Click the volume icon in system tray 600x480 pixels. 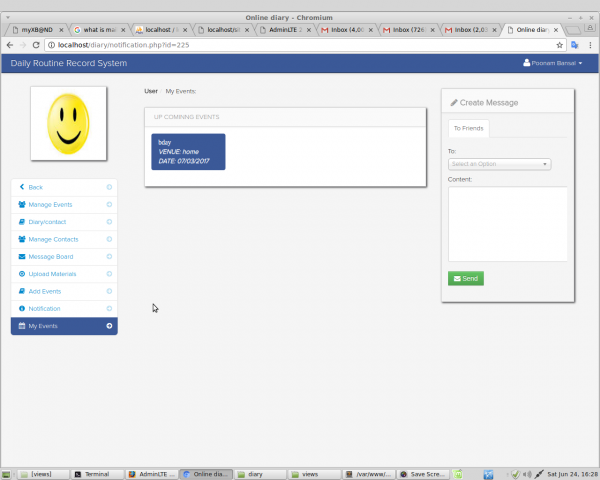[x=527, y=475]
